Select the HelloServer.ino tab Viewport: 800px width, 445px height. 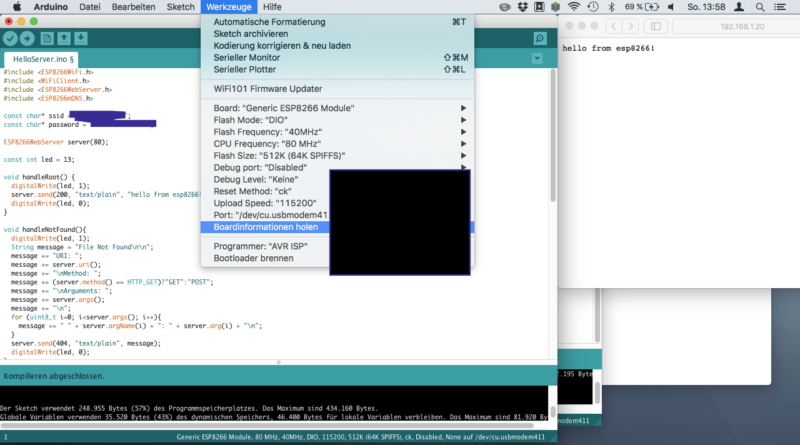(43, 59)
